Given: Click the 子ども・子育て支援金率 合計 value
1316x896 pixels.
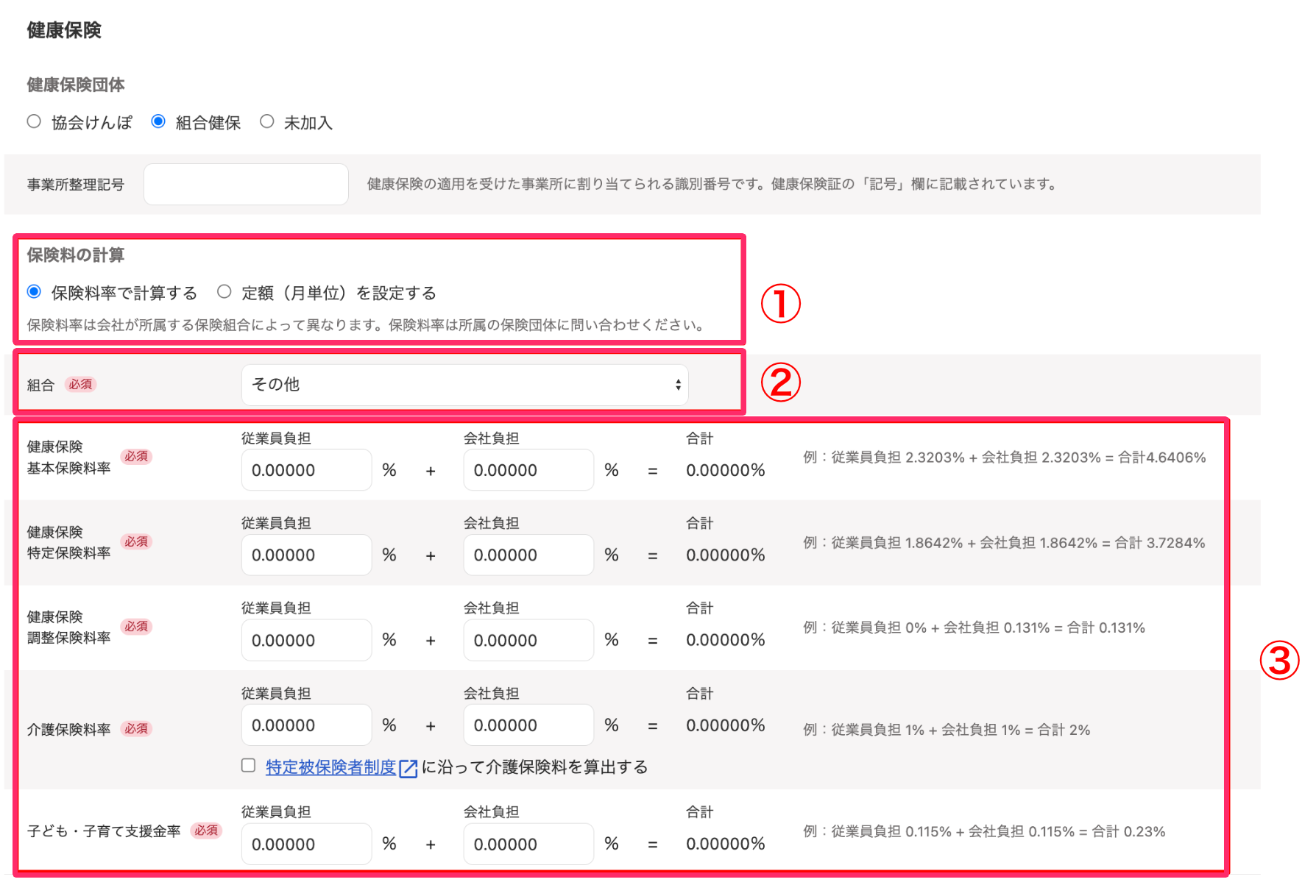Looking at the screenshot, I should pyautogui.click(x=726, y=844).
